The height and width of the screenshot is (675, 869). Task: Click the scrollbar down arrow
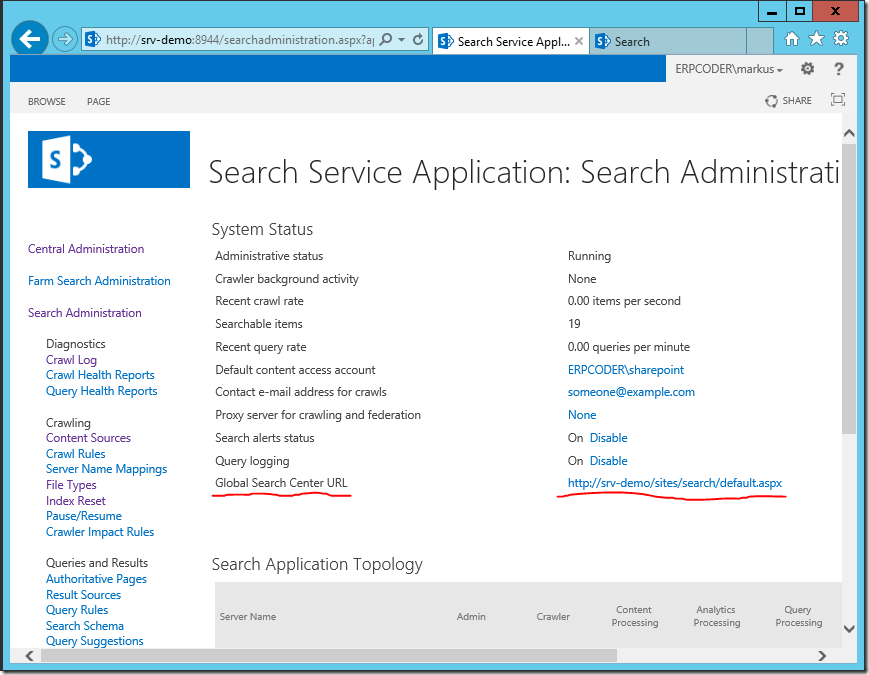pos(849,629)
